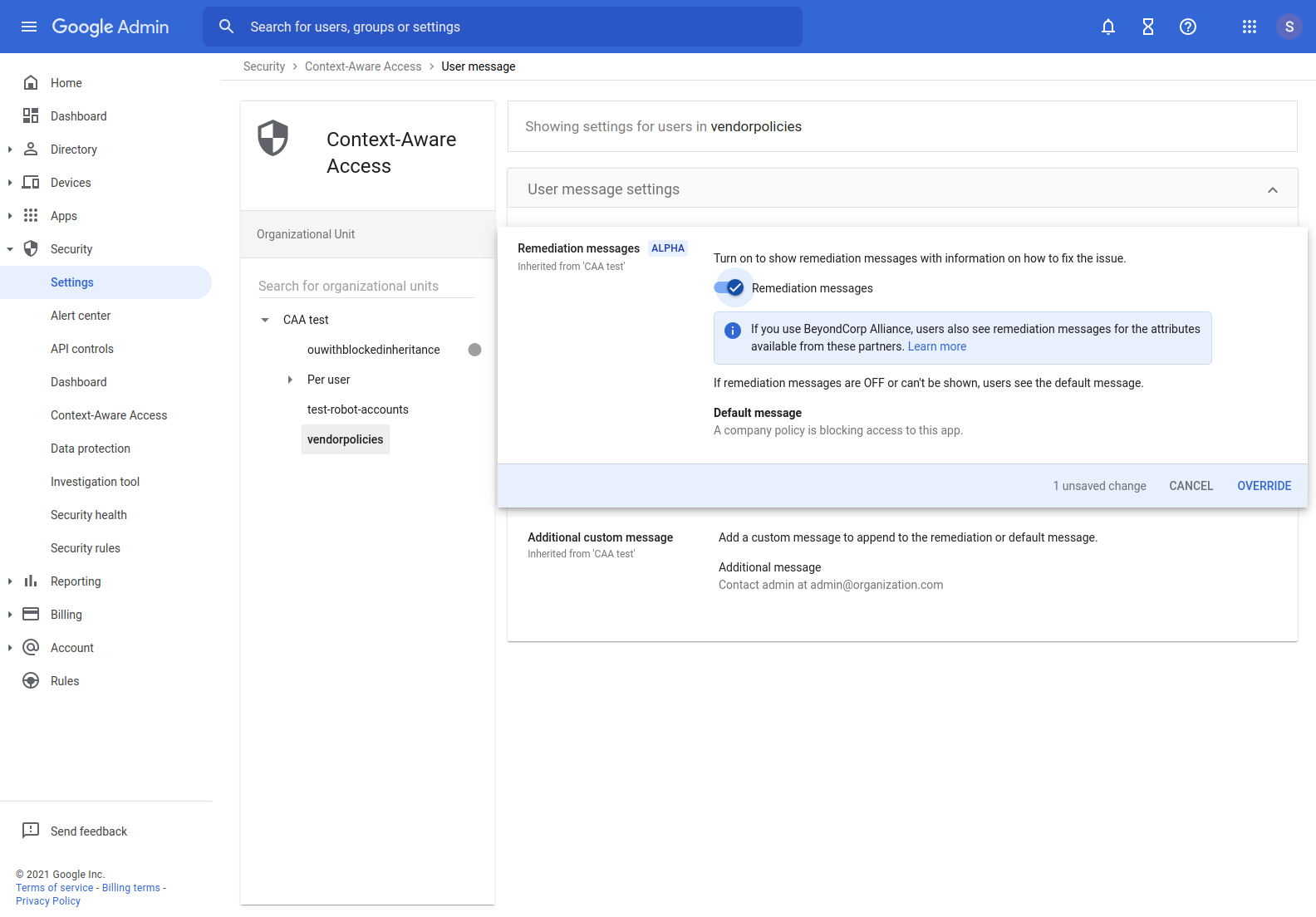Select ouwithblockedinheritance org unit
The width and height of the screenshot is (1316, 917).
click(374, 350)
